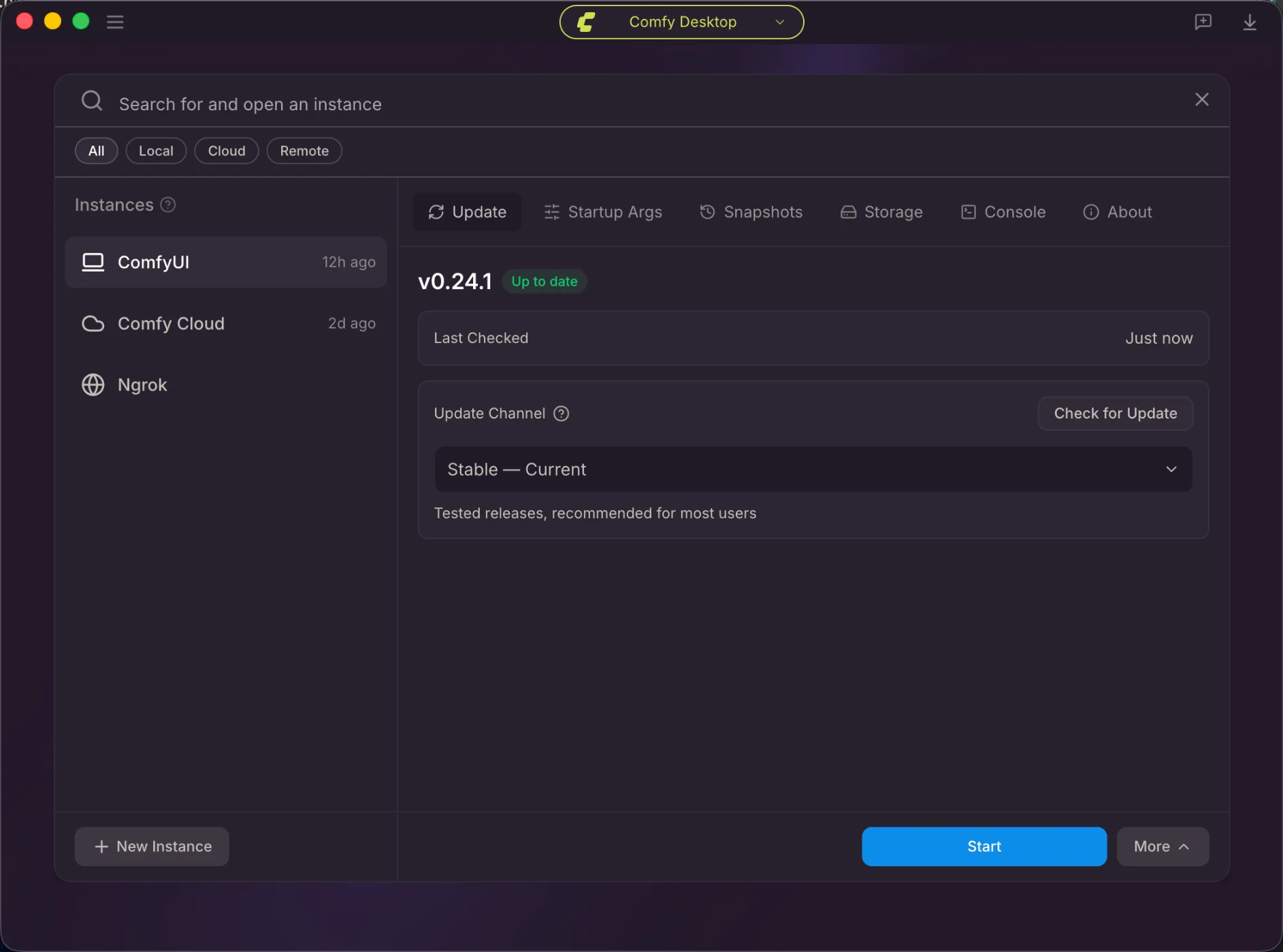The height and width of the screenshot is (952, 1283).
Task: Click the channel dropdown chevron arrow
Action: point(1171,469)
